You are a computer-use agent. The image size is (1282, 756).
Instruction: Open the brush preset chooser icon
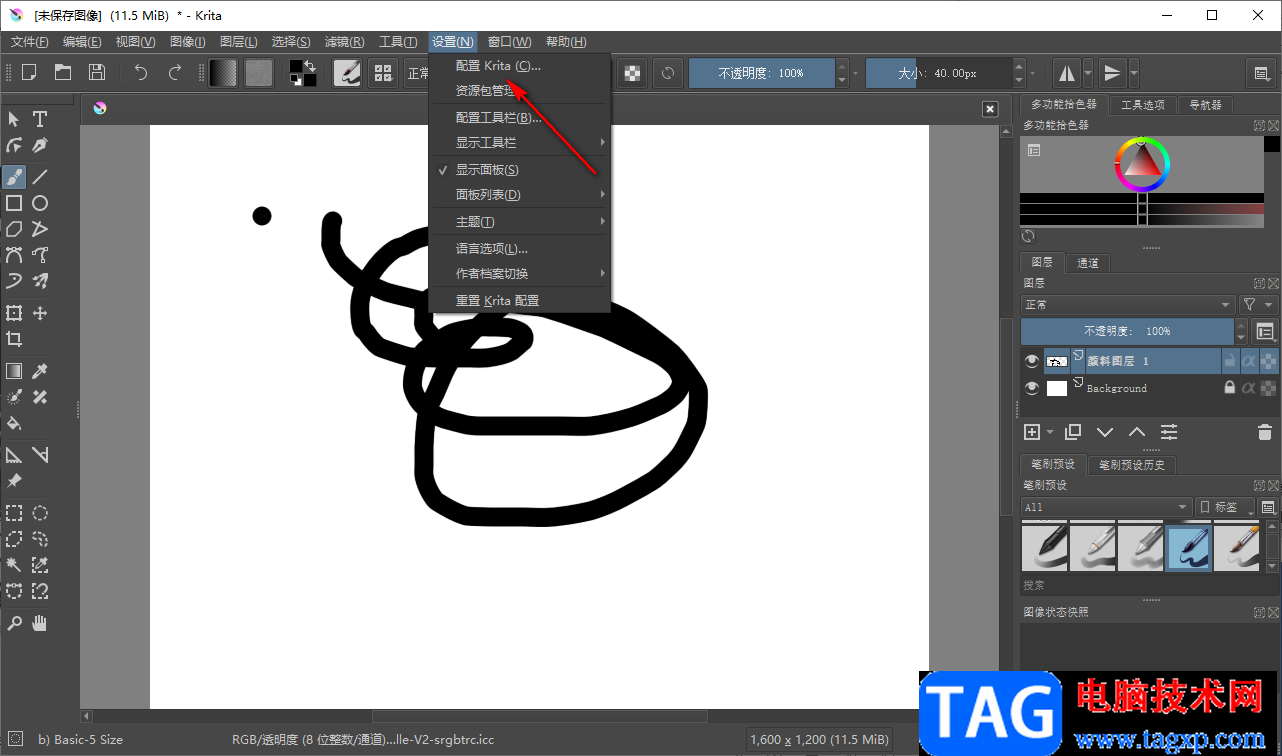point(382,73)
